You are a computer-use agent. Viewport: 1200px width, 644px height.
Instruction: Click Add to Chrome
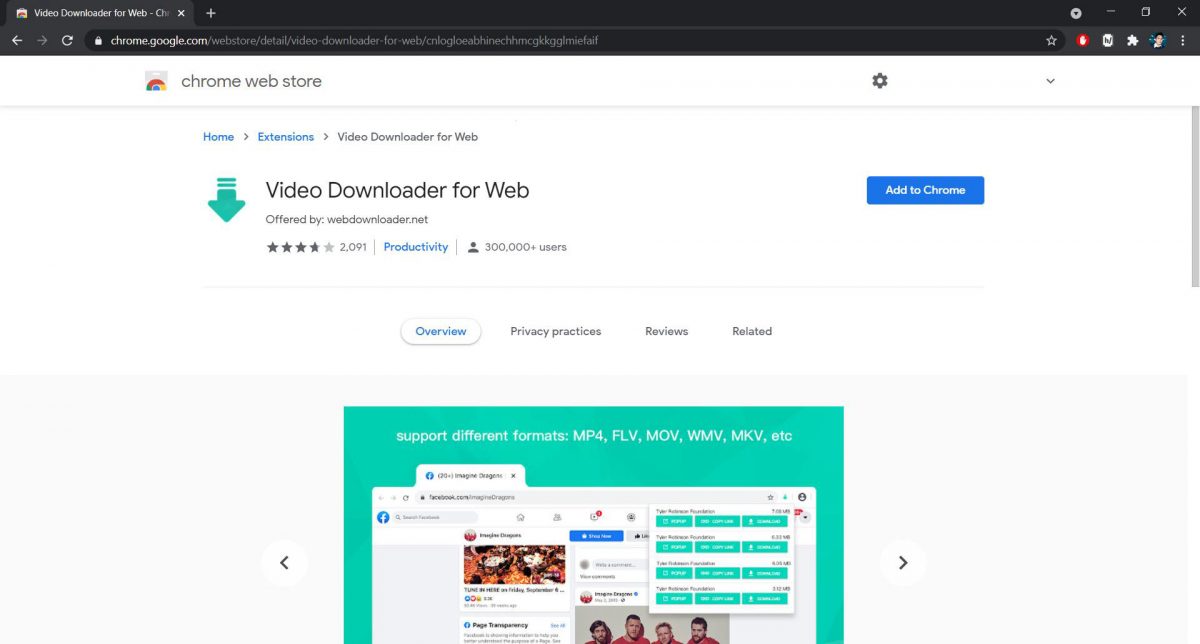pos(925,190)
